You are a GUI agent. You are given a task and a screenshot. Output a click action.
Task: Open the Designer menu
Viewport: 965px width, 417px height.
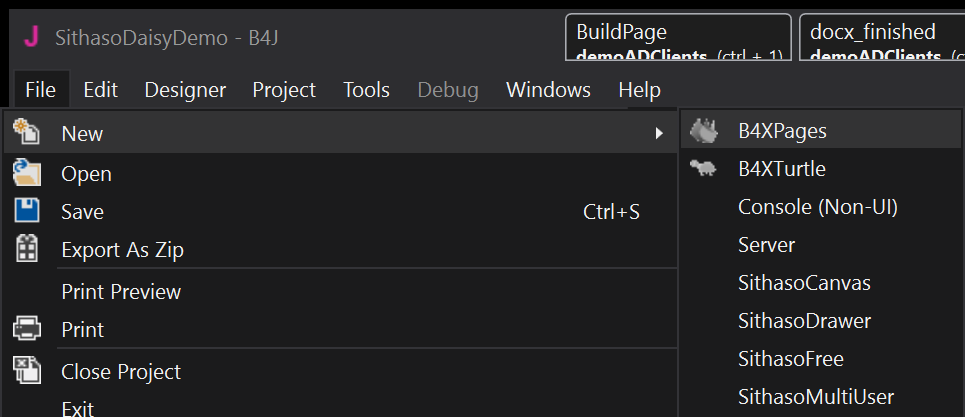(185, 90)
